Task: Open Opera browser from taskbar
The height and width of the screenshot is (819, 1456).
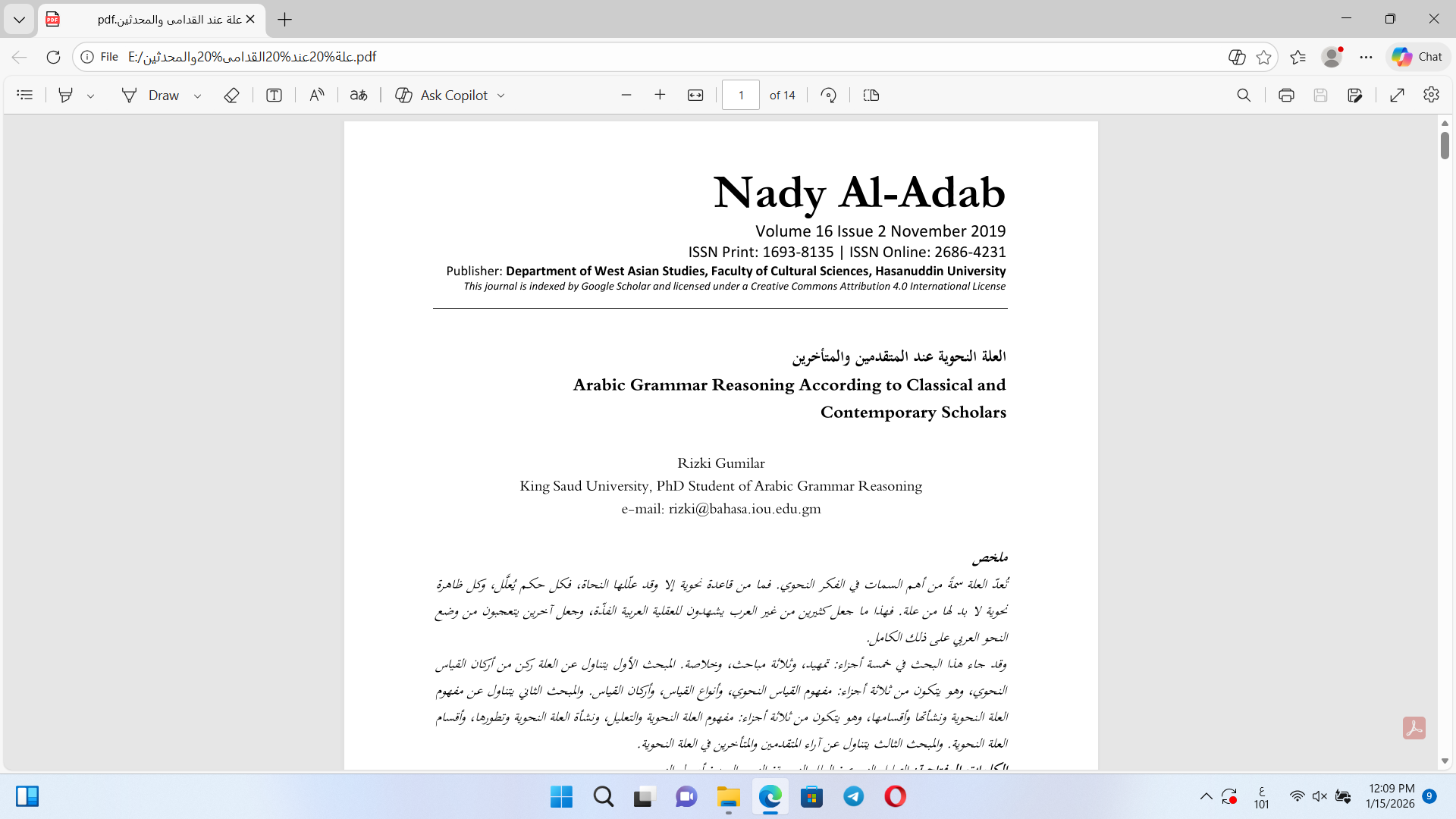Action: pyautogui.click(x=895, y=796)
